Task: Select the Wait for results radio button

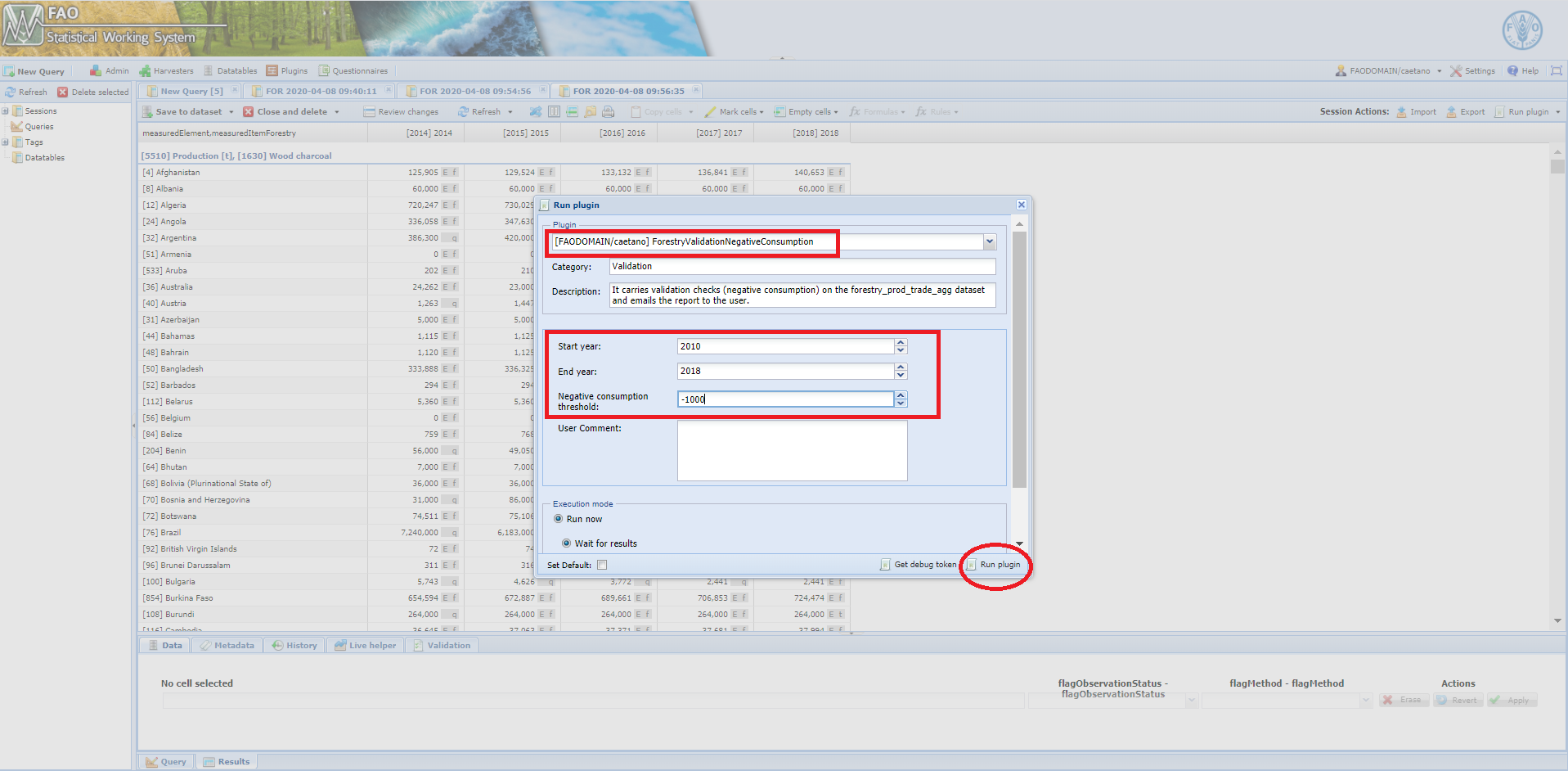Action: tap(566, 543)
